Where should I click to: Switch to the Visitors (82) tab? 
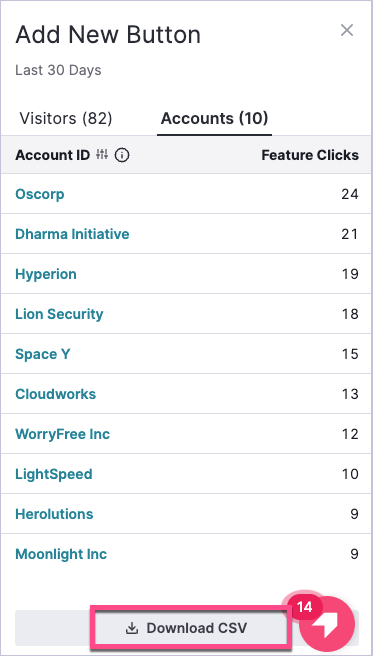(66, 118)
